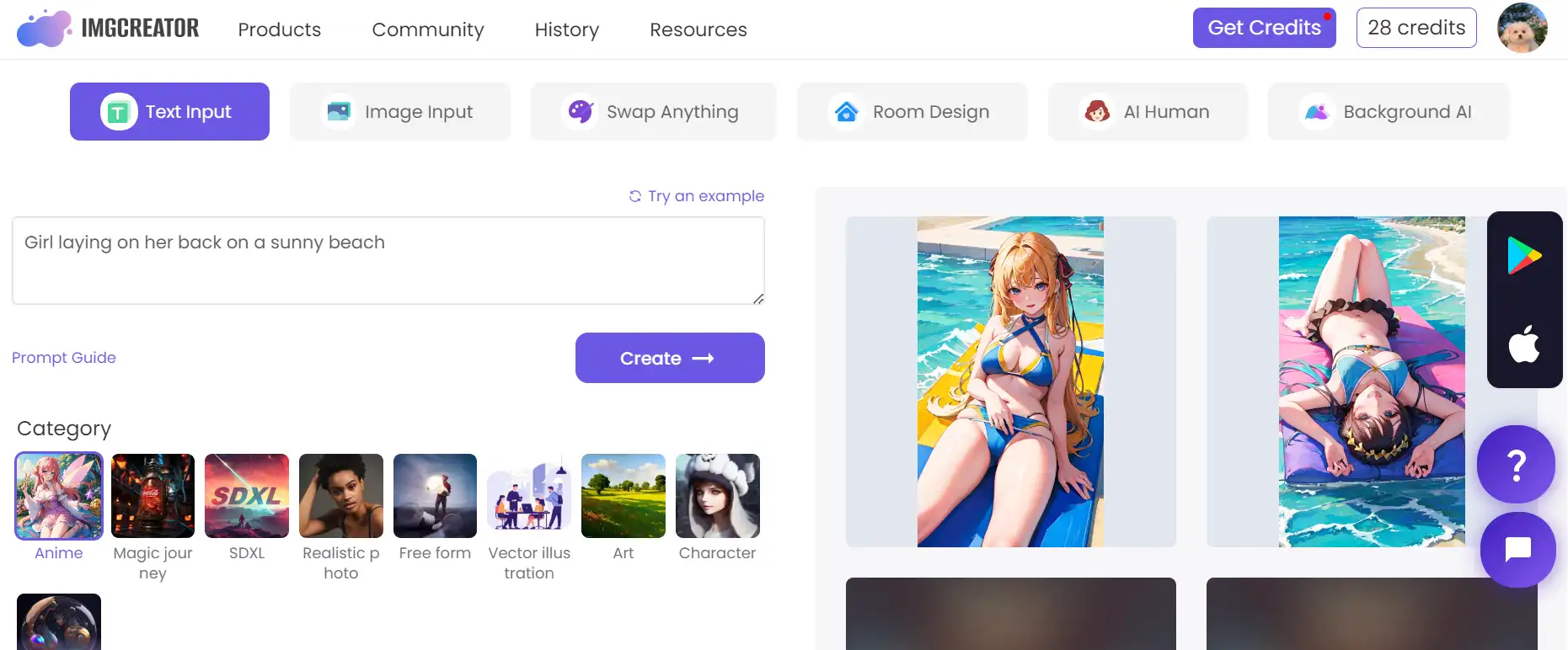Click the refresh icon beside Try an example
Image resolution: width=1568 pixels, height=650 pixels.
(635, 196)
